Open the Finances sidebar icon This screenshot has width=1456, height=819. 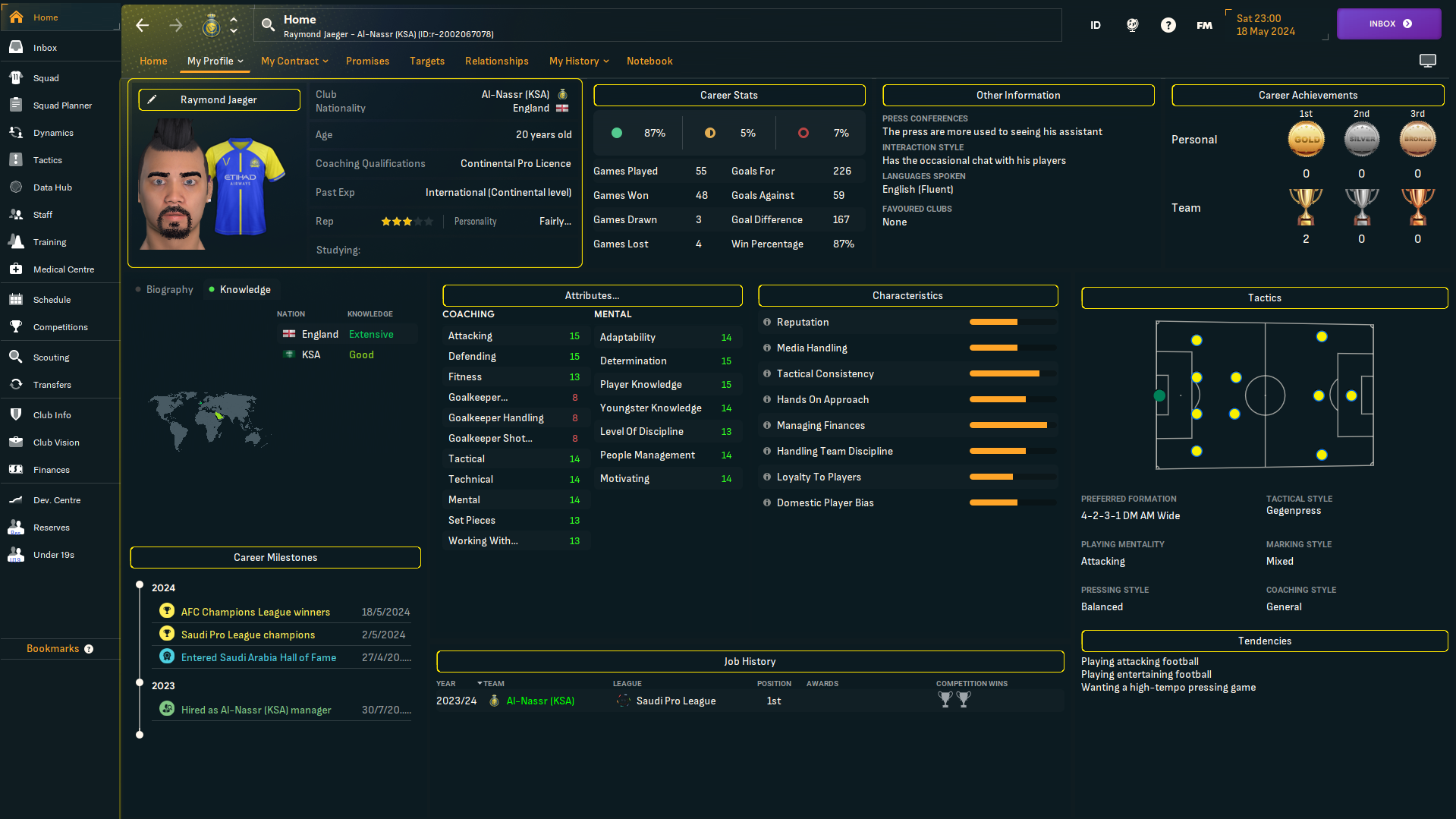tap(16, 469)
